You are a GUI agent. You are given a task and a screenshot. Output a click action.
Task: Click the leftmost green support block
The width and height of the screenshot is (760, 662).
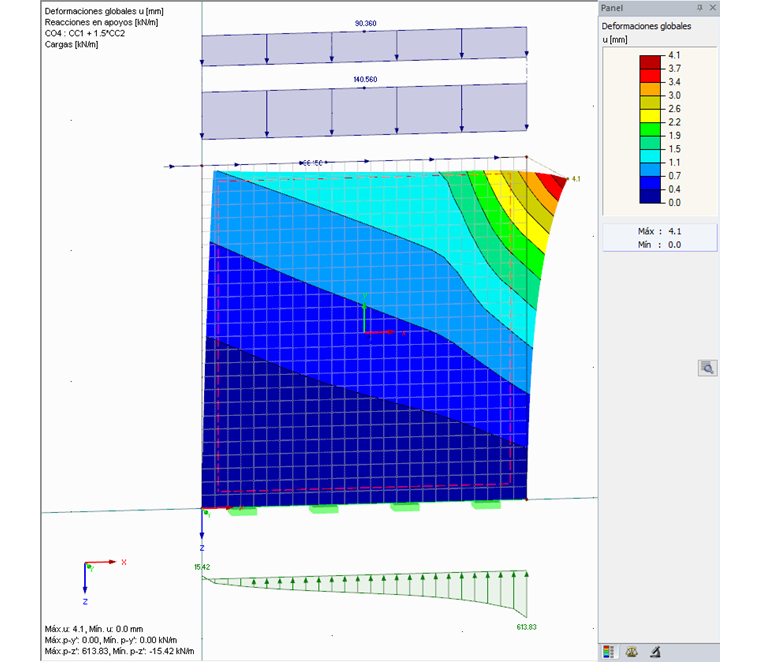click(x=242, y=510)
